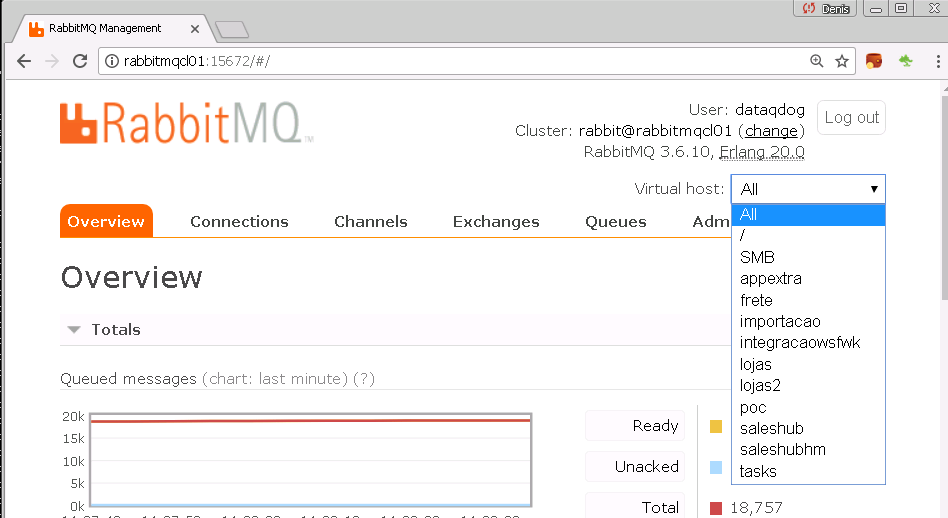
Task: Open the Connections tab
Action: (x=239, y=222)
